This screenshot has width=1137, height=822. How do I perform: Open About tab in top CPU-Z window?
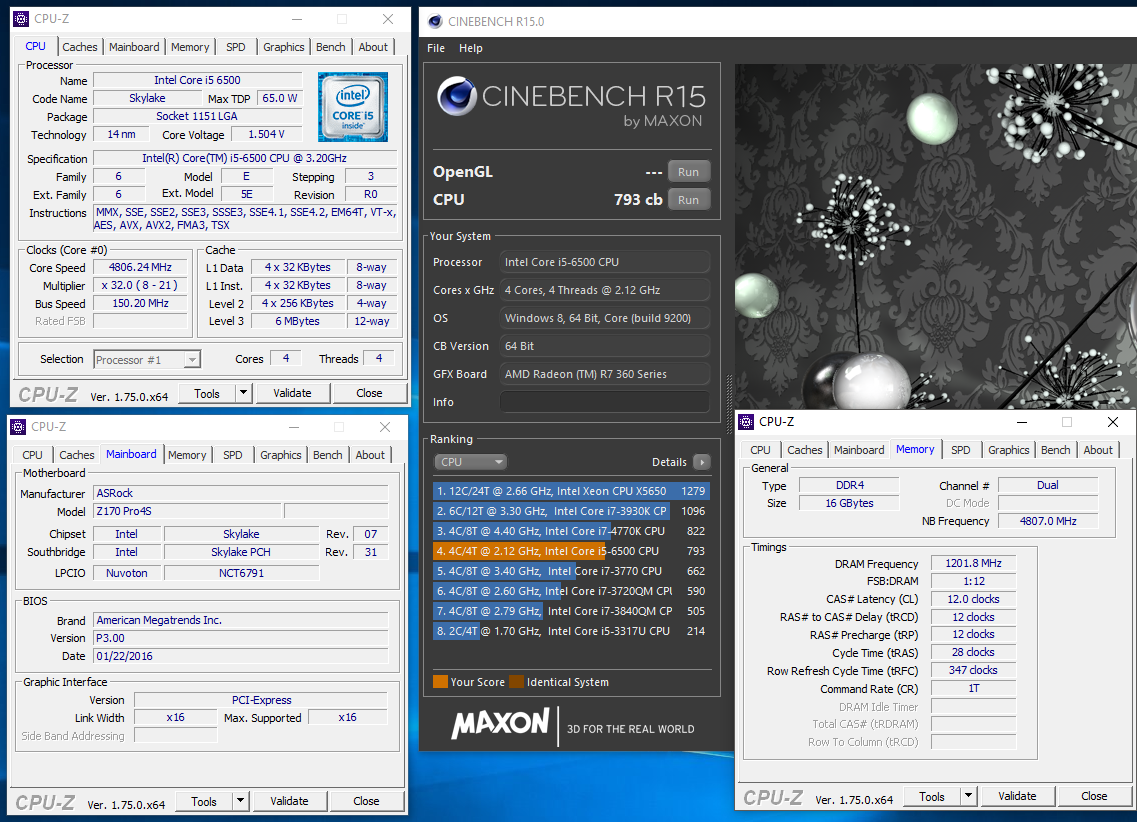click(373, 47)
